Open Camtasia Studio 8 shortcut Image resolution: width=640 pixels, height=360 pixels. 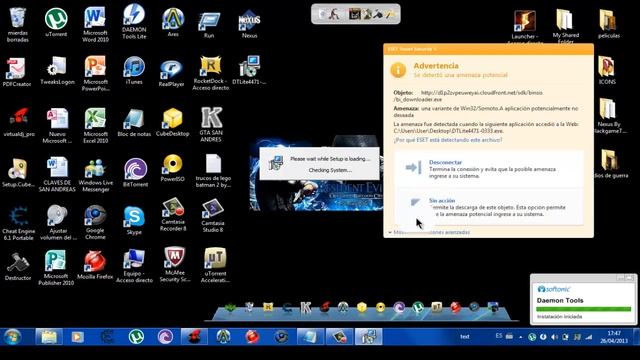pyautogui.click(x=213, y=210)
